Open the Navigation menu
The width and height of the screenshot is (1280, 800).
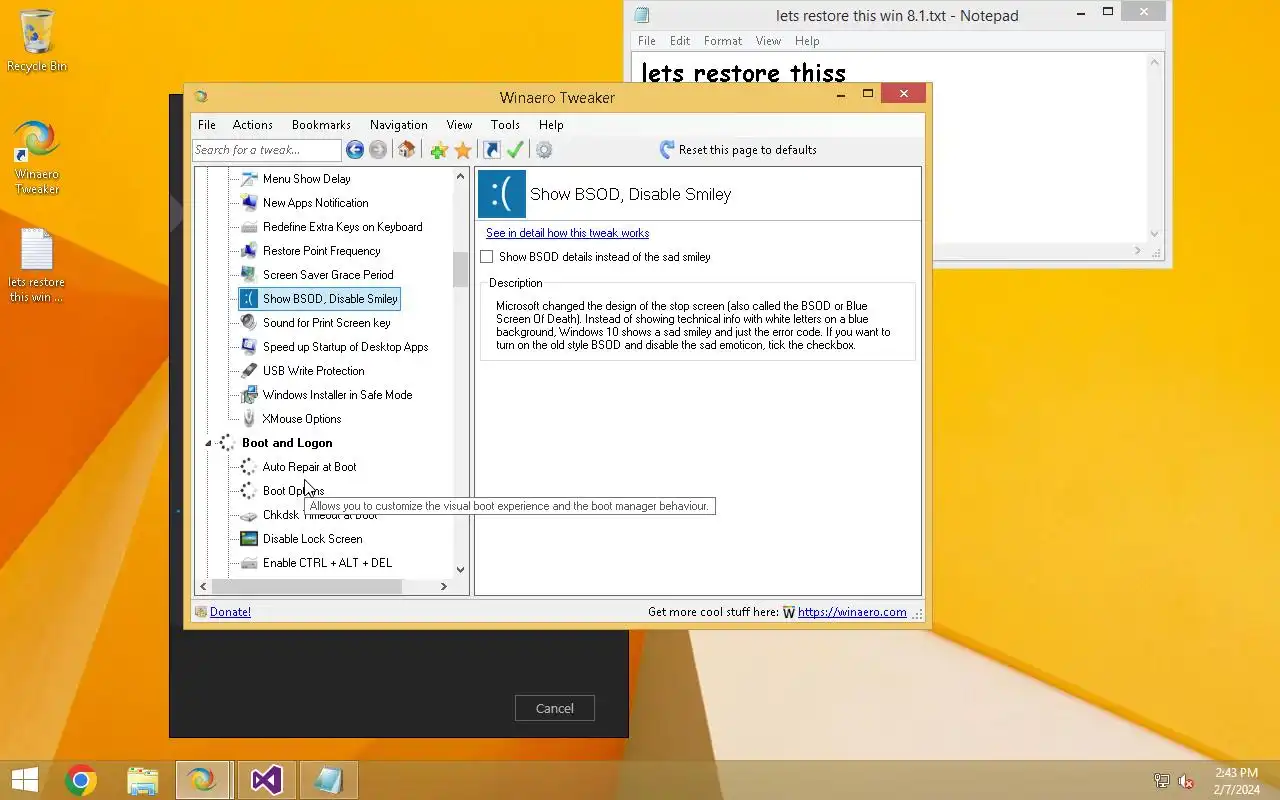398,125
